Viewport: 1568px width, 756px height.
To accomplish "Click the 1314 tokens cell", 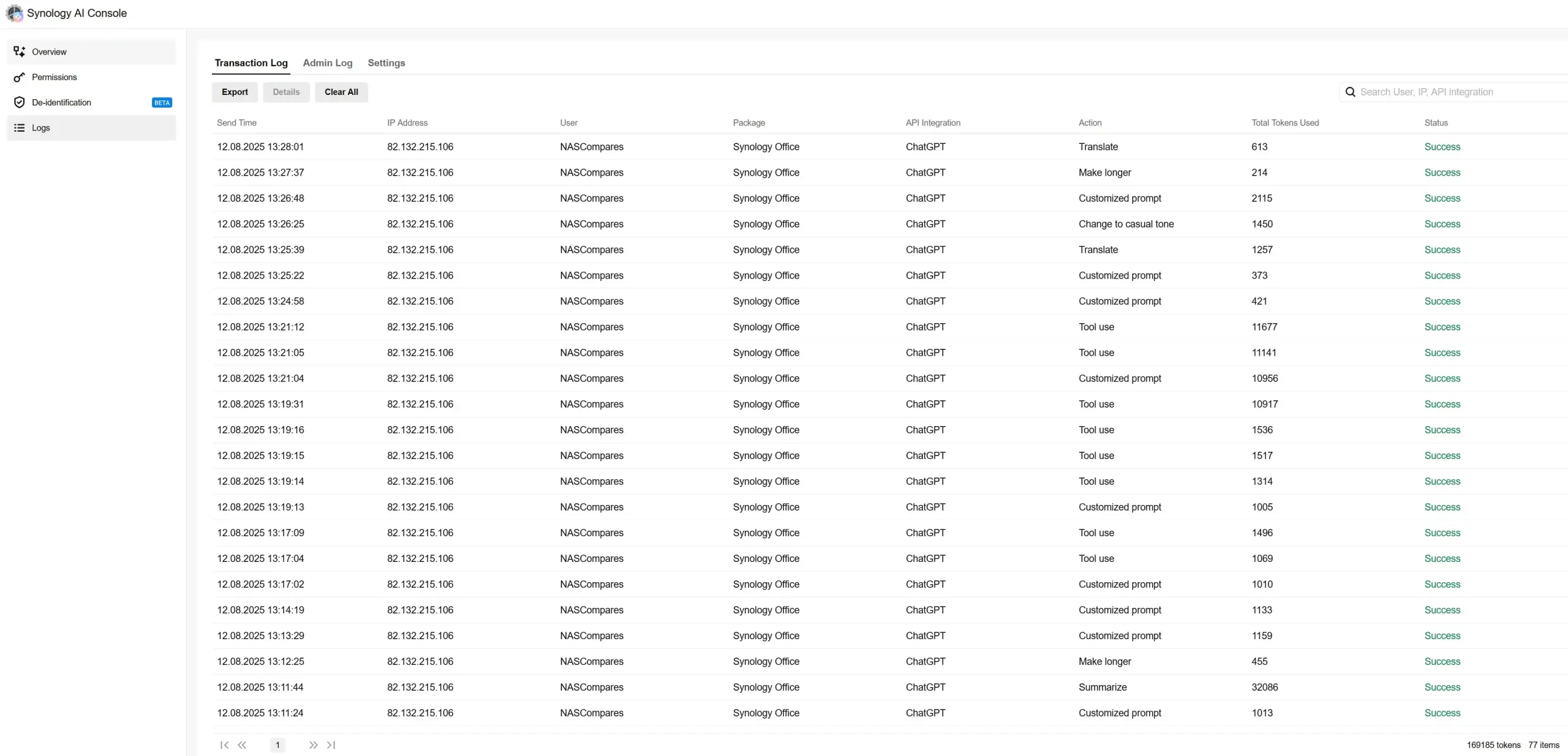I will coord(1262,481).
